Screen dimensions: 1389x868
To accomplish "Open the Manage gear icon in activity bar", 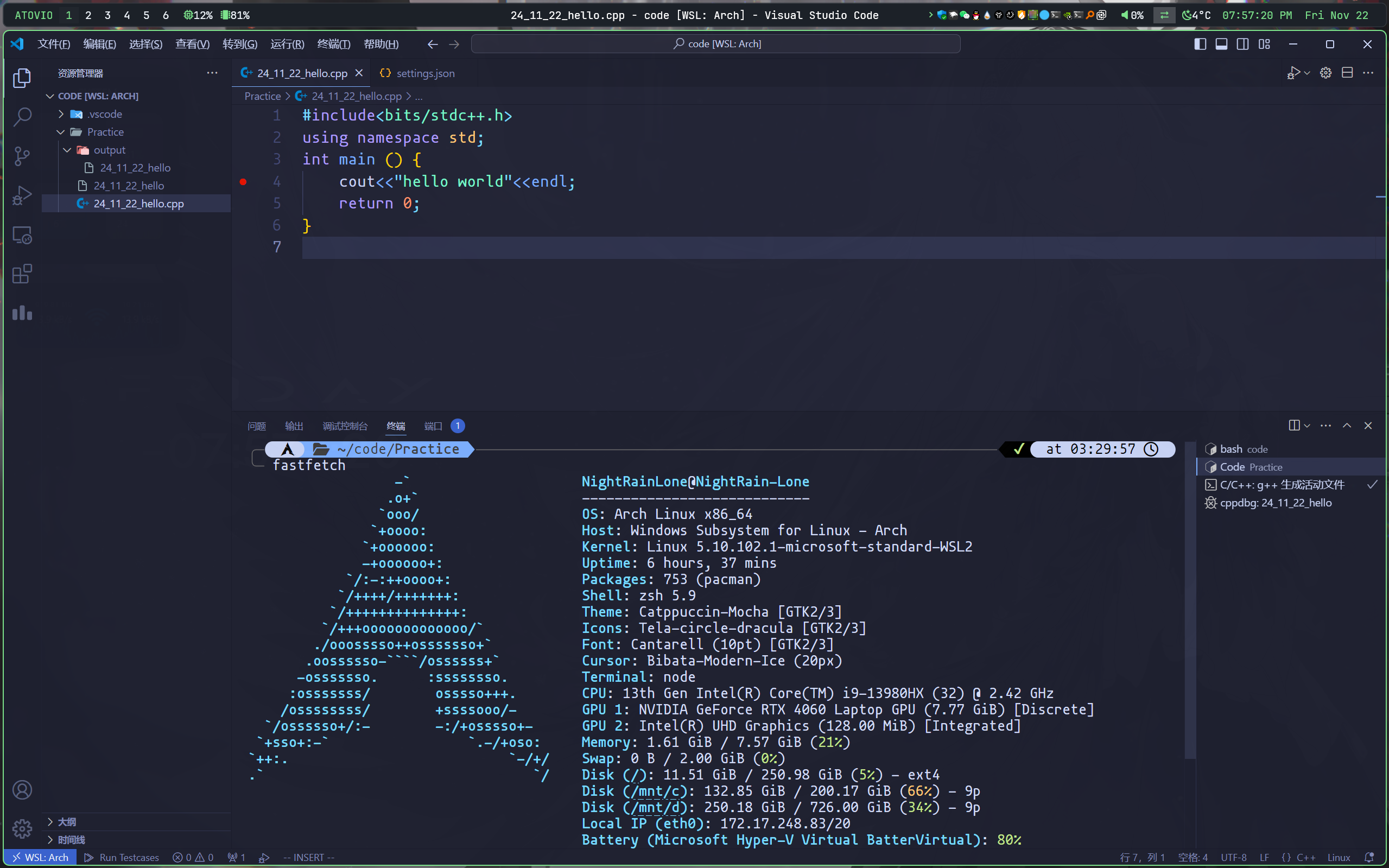I will pyautogui.click(x=22, y=828).
